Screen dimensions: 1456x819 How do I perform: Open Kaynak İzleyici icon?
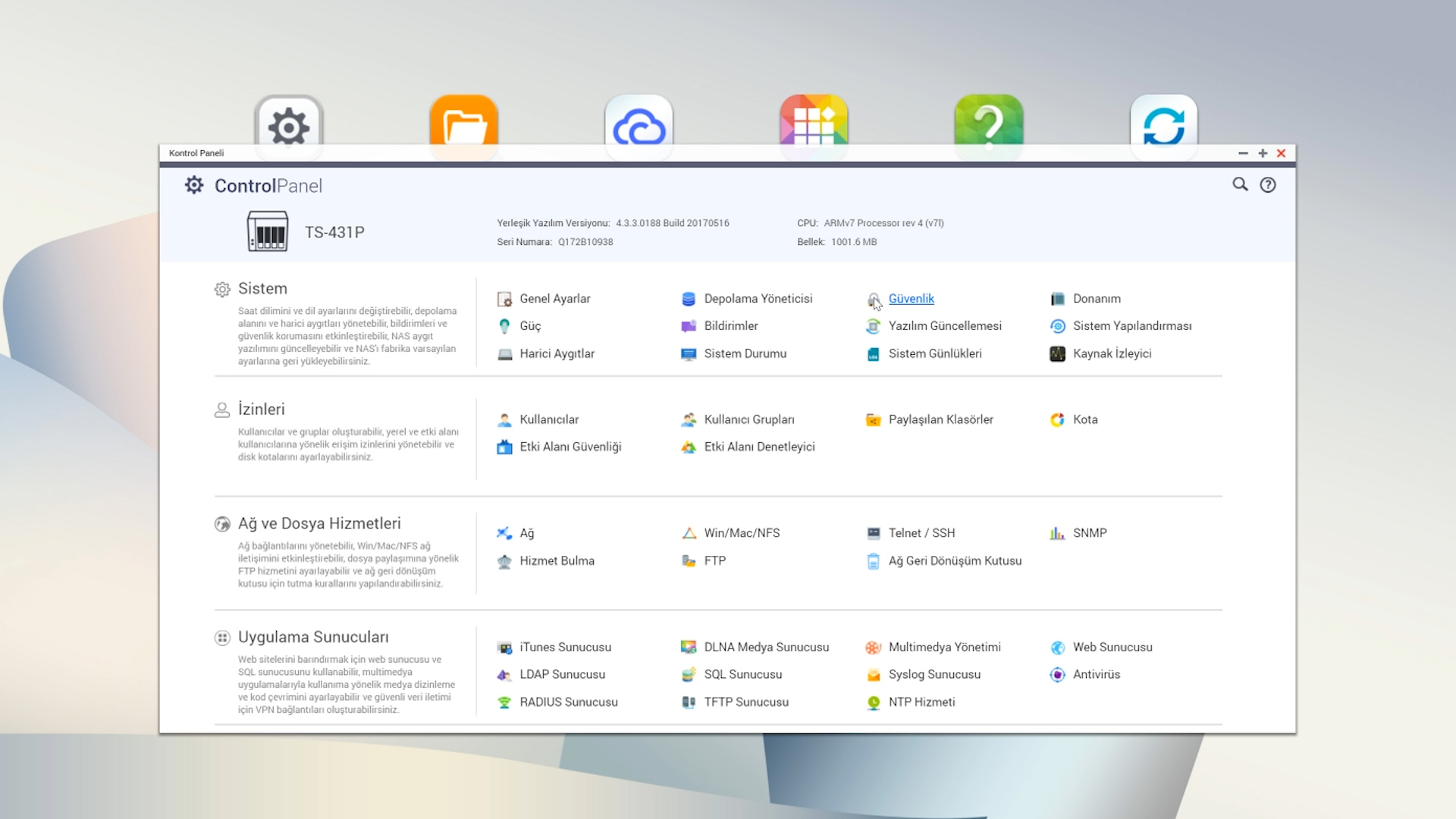point(1057,354)
